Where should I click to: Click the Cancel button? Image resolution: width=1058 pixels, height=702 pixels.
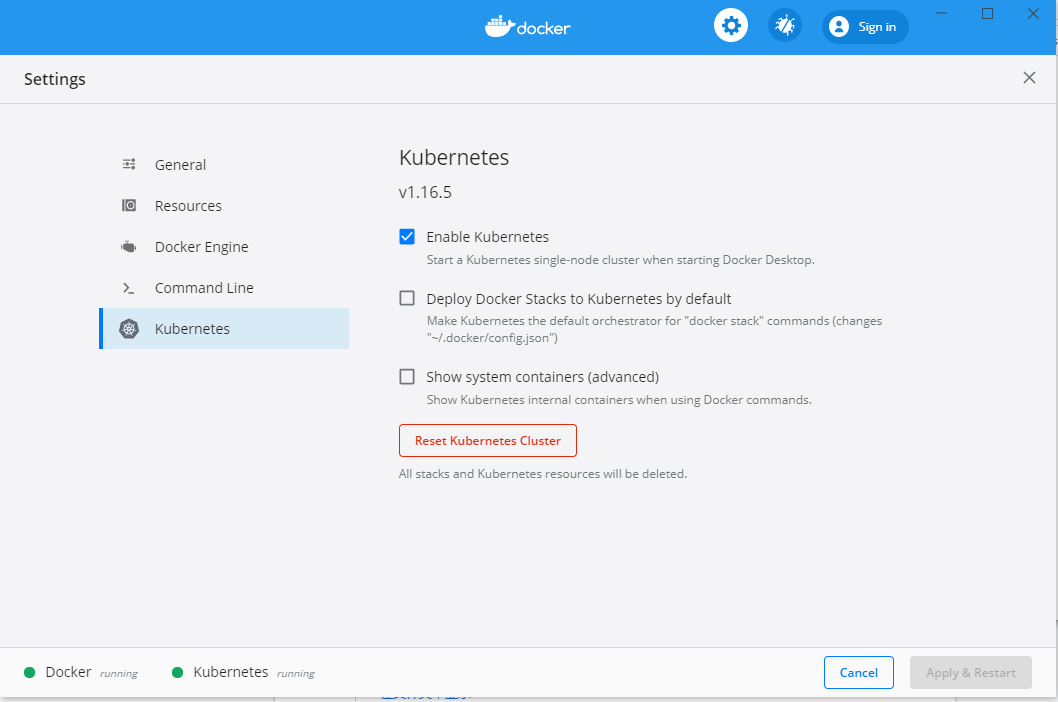coord(859,673)
